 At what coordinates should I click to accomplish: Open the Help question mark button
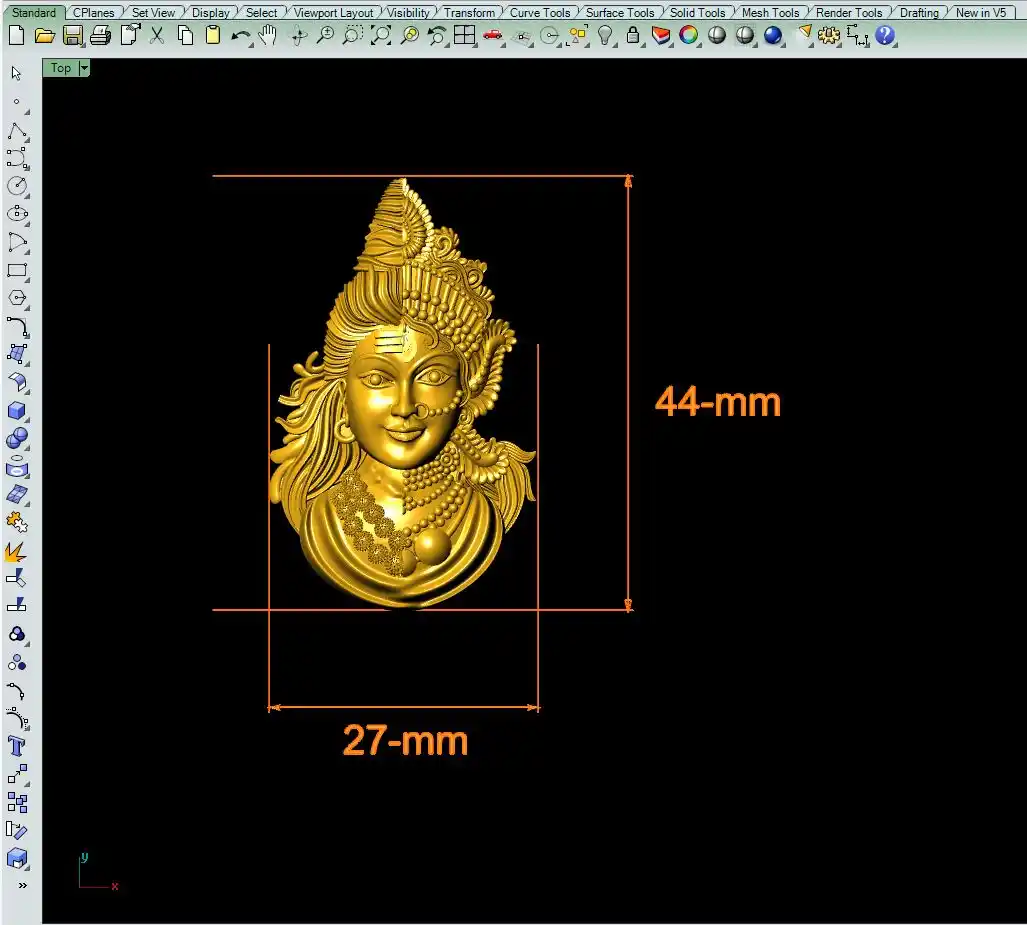click(885, 35)
